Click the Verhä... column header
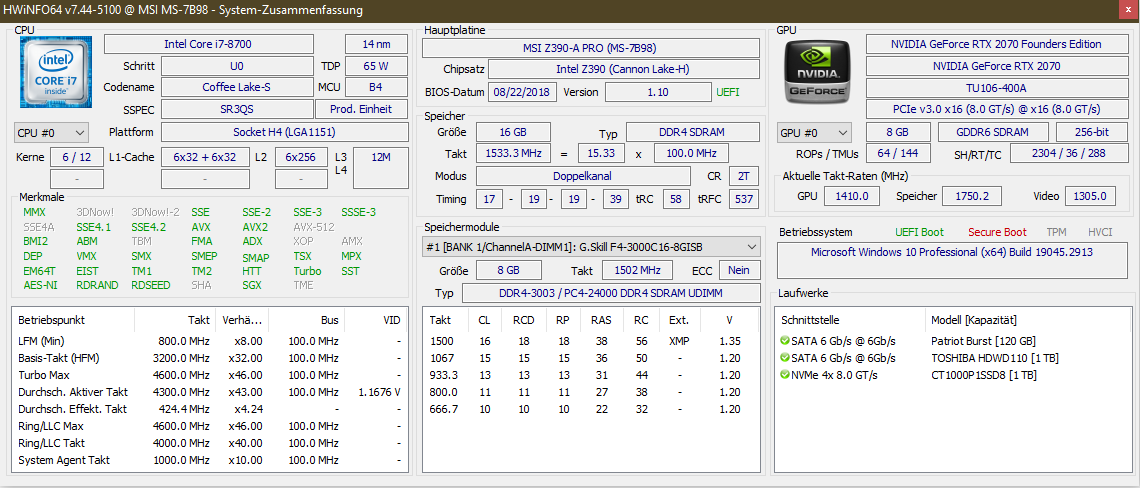The width and height of the screenshot is (1140, 488). [x=240, y=320]
